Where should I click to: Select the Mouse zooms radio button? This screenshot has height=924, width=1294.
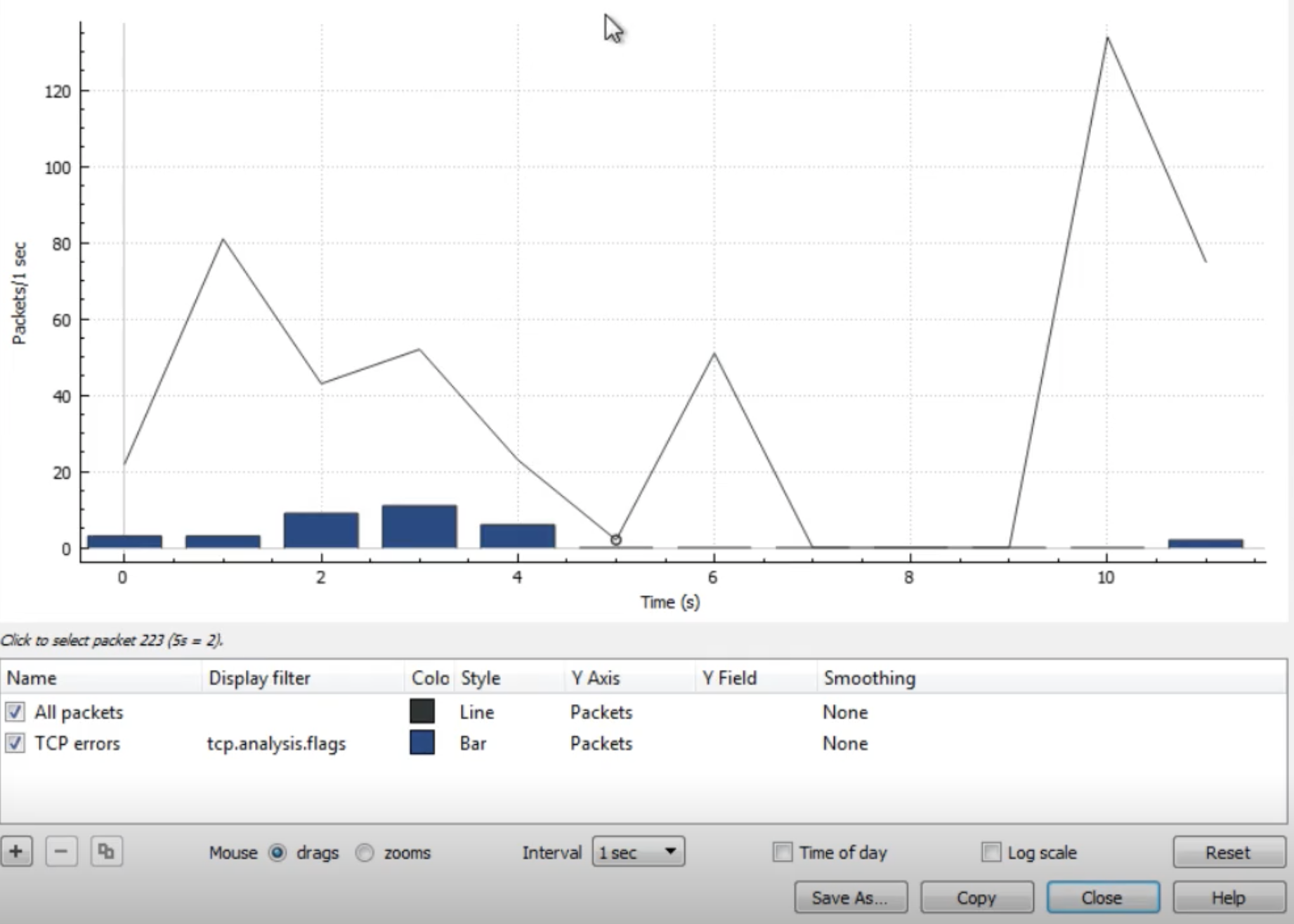tap(365, 852)
